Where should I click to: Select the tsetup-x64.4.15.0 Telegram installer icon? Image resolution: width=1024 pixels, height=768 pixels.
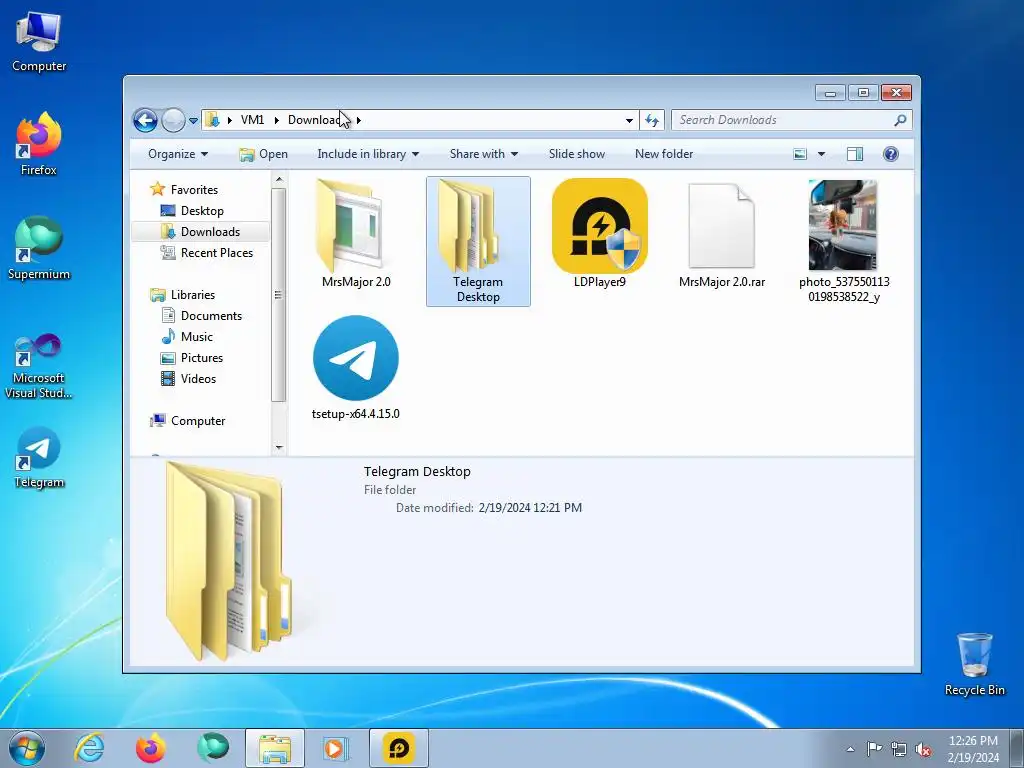tap(356, 358)
